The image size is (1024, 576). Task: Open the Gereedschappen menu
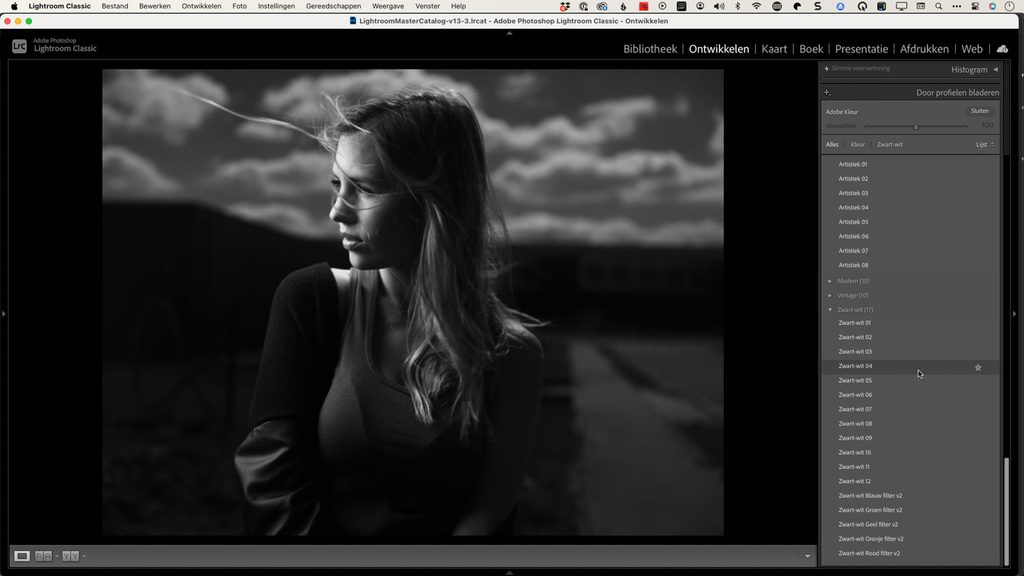333,6
